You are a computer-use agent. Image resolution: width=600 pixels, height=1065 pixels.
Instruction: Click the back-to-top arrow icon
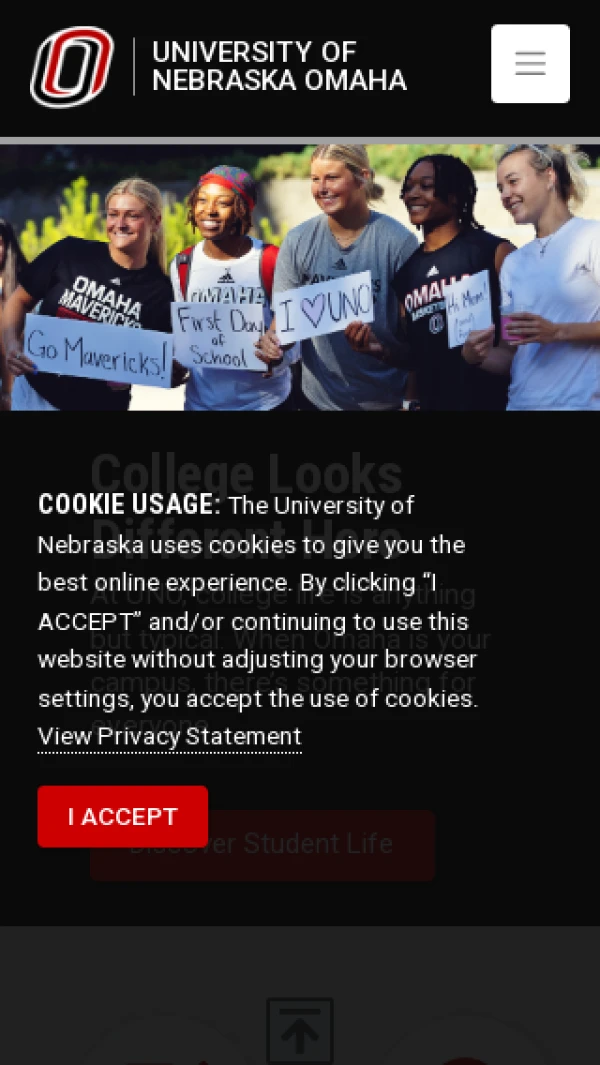pos(300,1030)
